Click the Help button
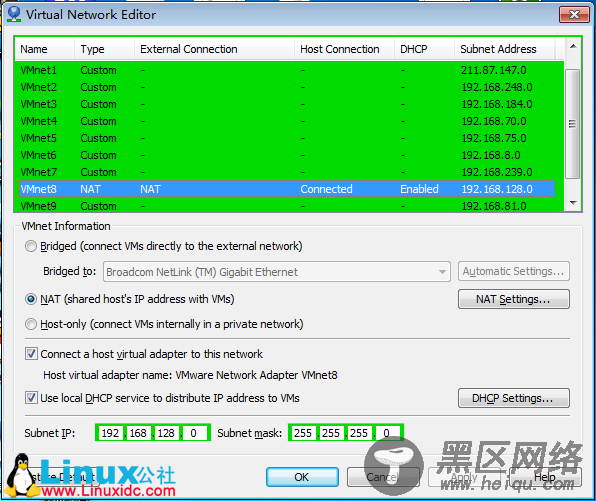 [545, 477]
